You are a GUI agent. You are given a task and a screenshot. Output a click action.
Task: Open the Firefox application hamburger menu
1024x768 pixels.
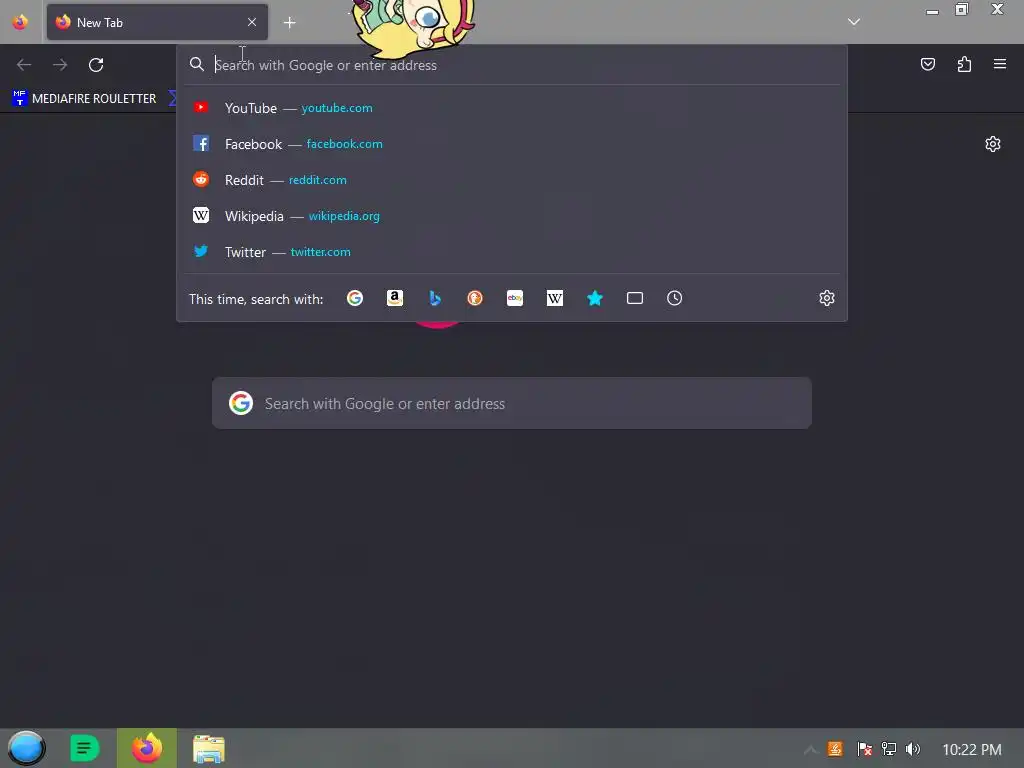[1000, 64]
